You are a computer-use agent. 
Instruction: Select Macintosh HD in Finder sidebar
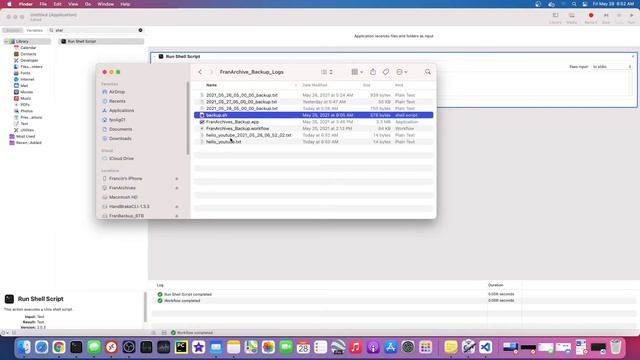(x=123, y=197)
